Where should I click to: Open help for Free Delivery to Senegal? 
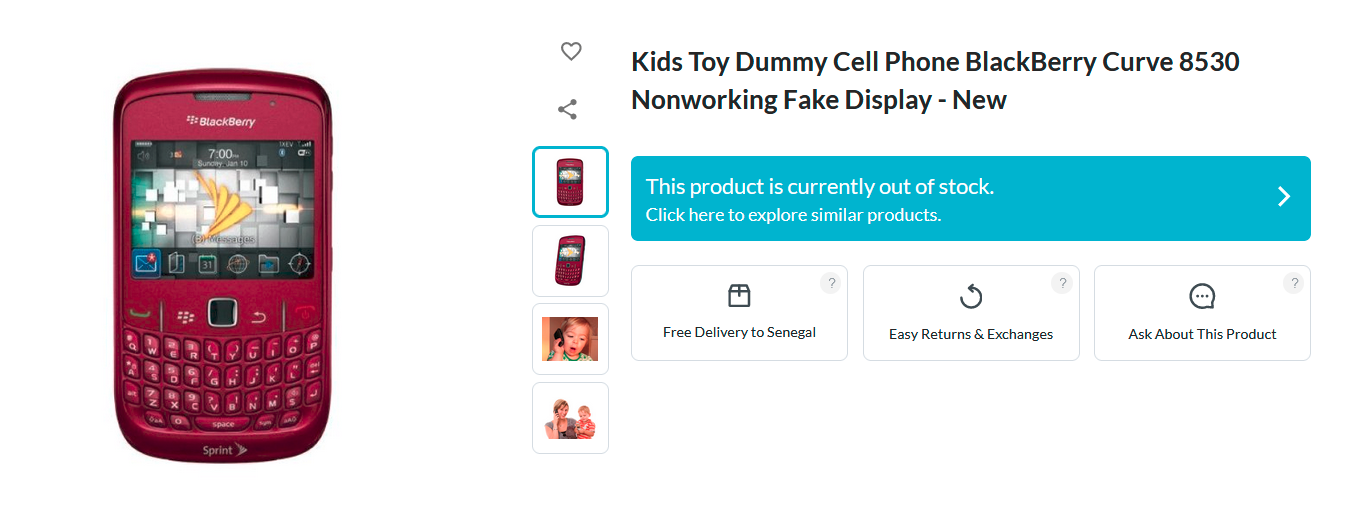(x=830, y=283)
